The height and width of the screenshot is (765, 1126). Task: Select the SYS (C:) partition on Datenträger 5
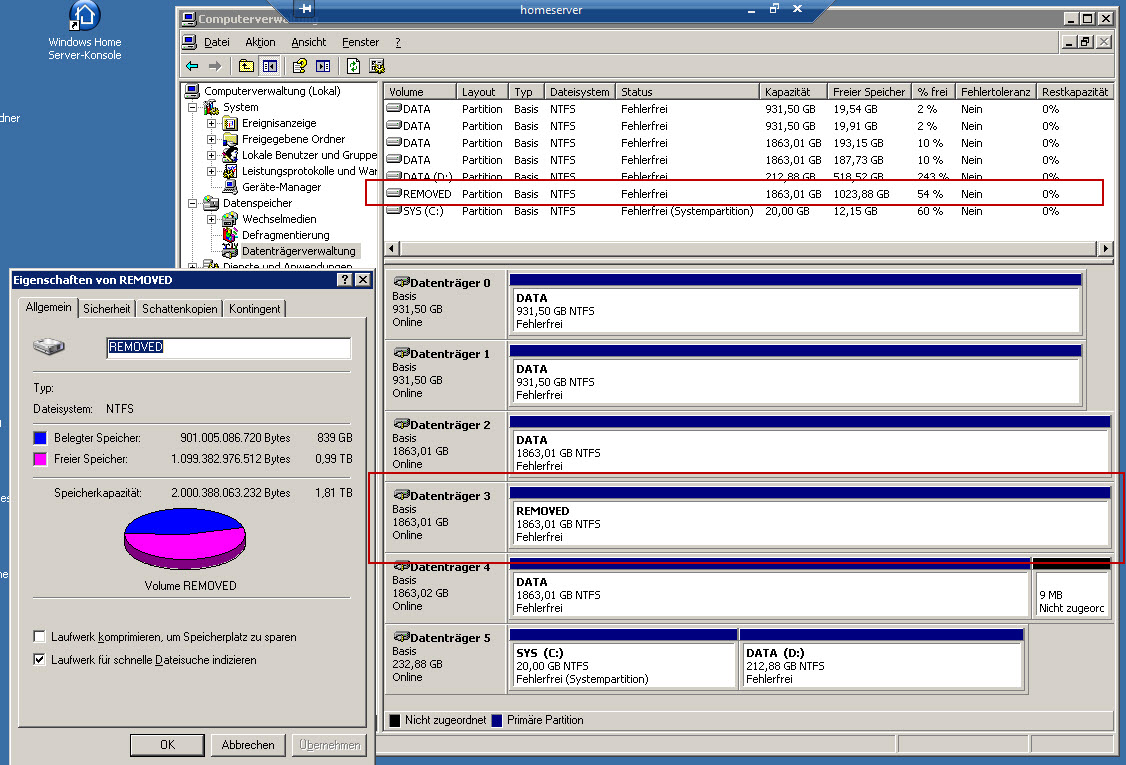click(x=623, y=659)
